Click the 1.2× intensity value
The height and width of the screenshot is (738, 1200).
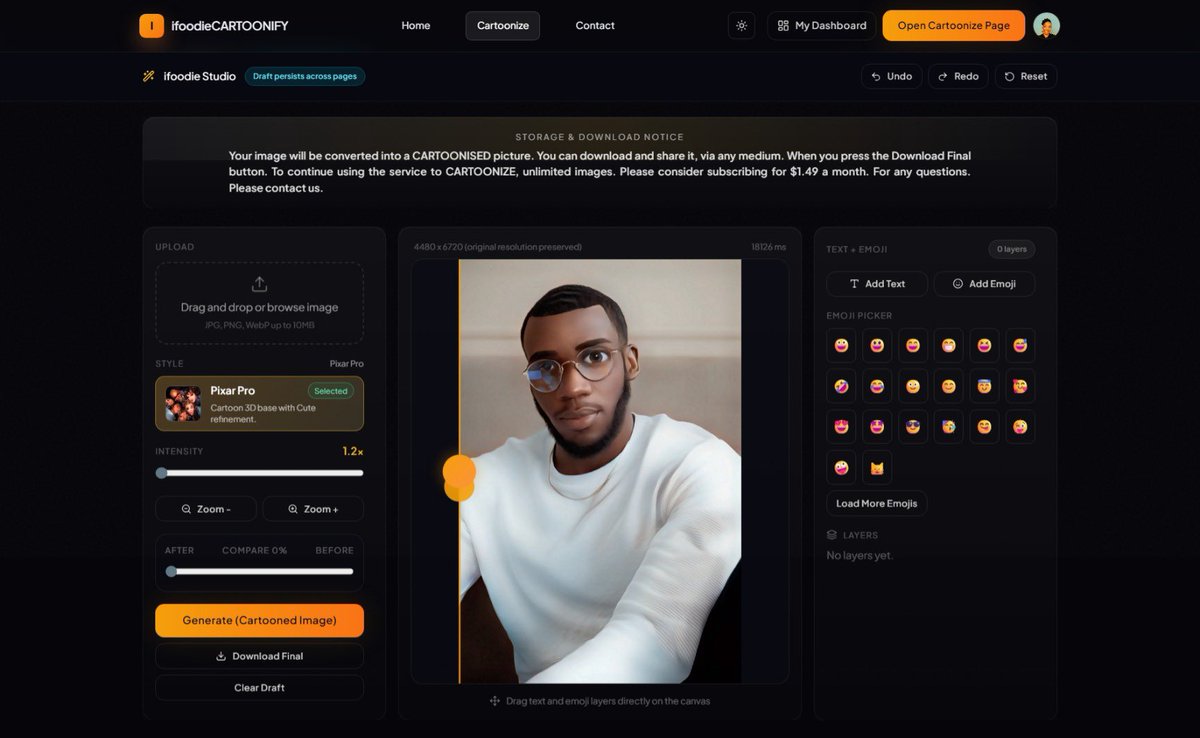[353, 451]
